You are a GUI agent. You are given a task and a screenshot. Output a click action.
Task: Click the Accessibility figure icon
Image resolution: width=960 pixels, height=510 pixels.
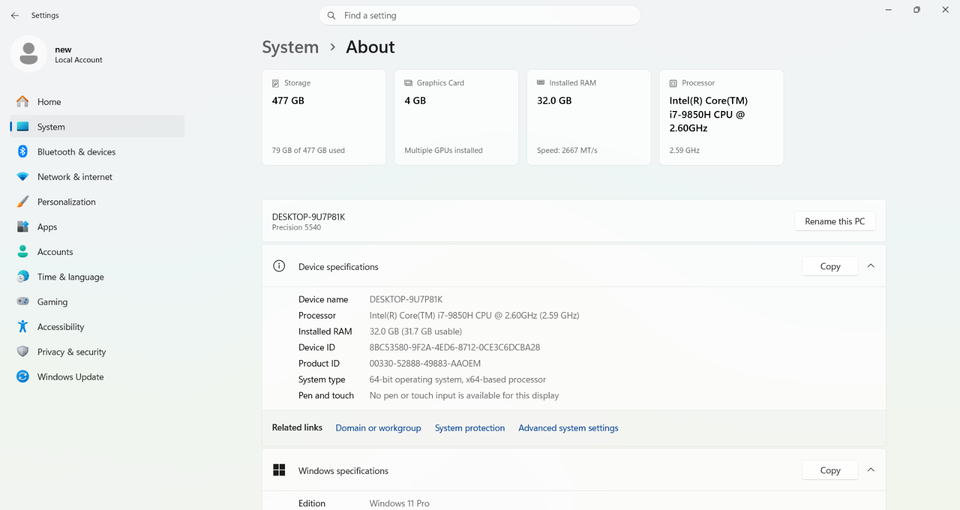[22, 327]
